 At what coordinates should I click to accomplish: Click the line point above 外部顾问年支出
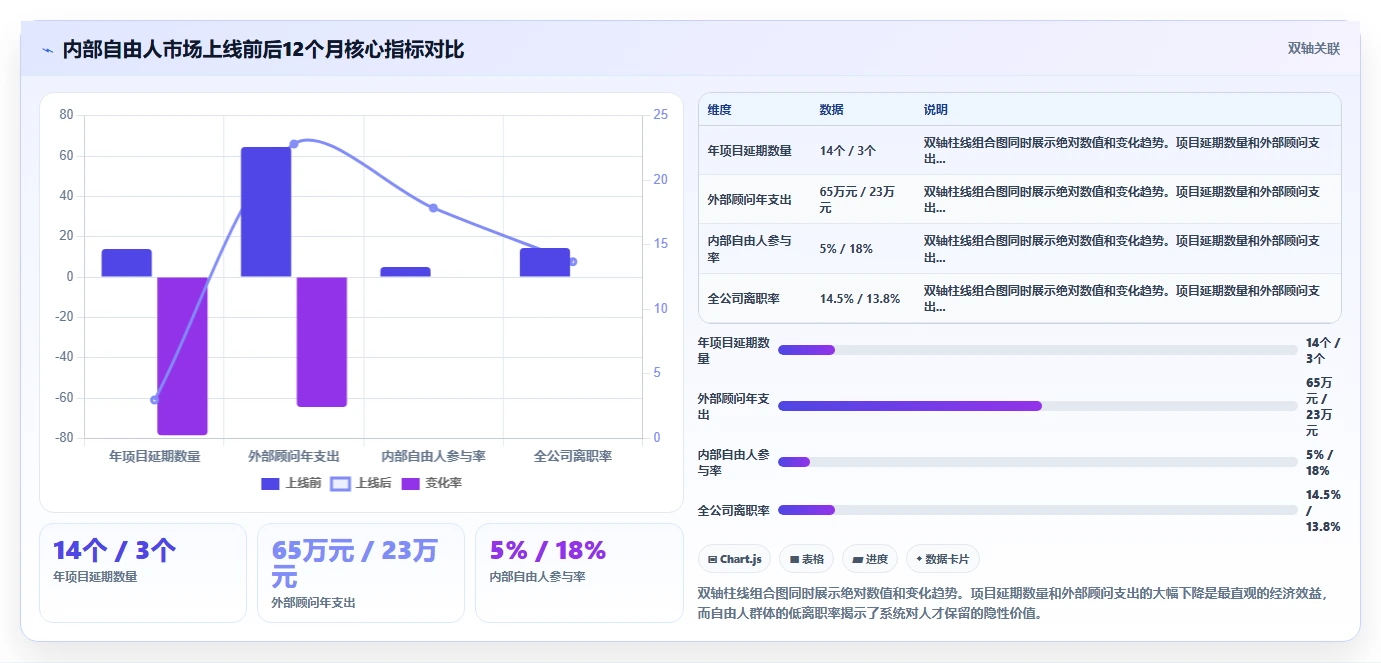point(294,144)
